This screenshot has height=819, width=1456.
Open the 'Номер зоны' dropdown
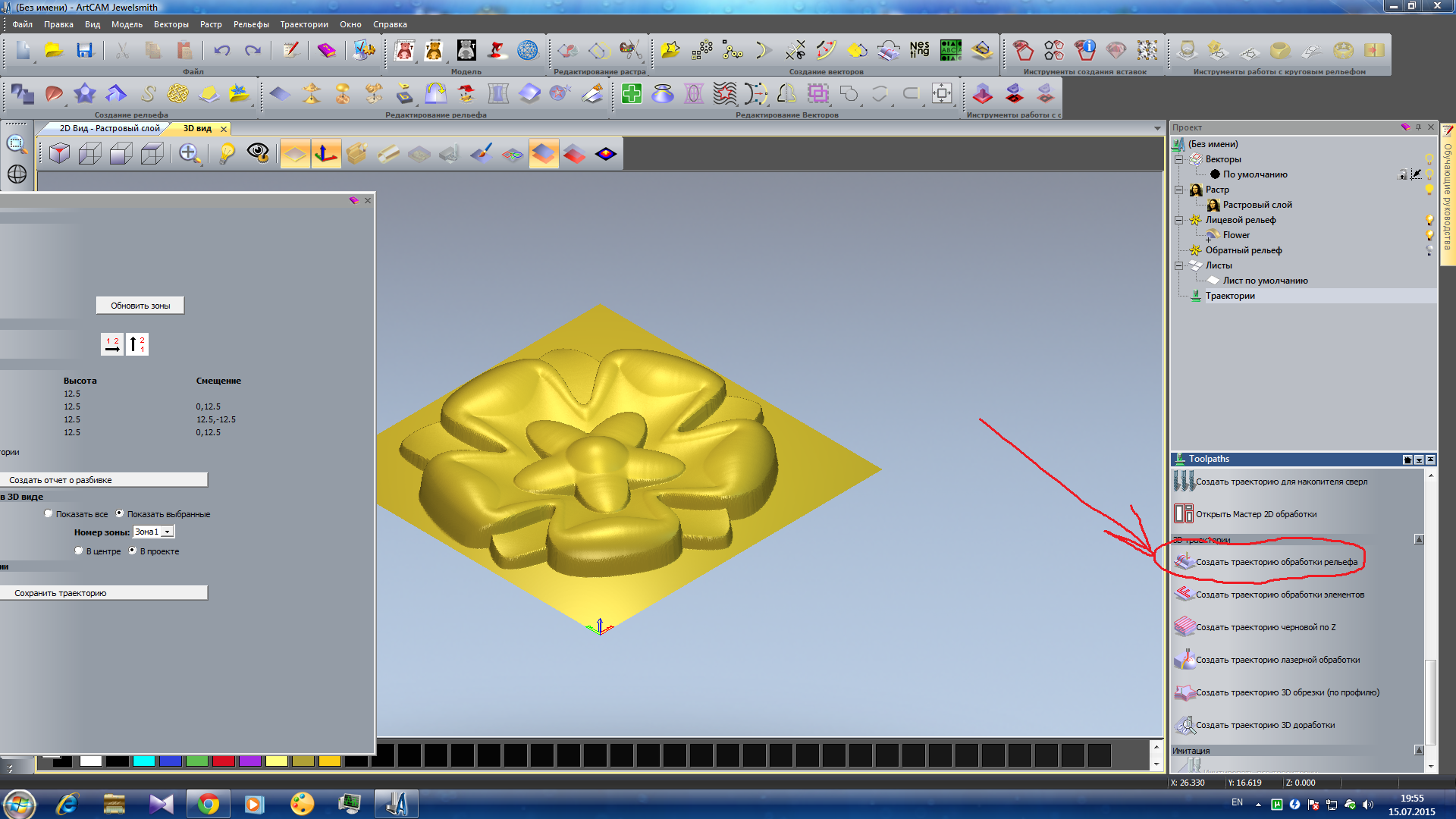pyautogui.click(x=168, y=532)
